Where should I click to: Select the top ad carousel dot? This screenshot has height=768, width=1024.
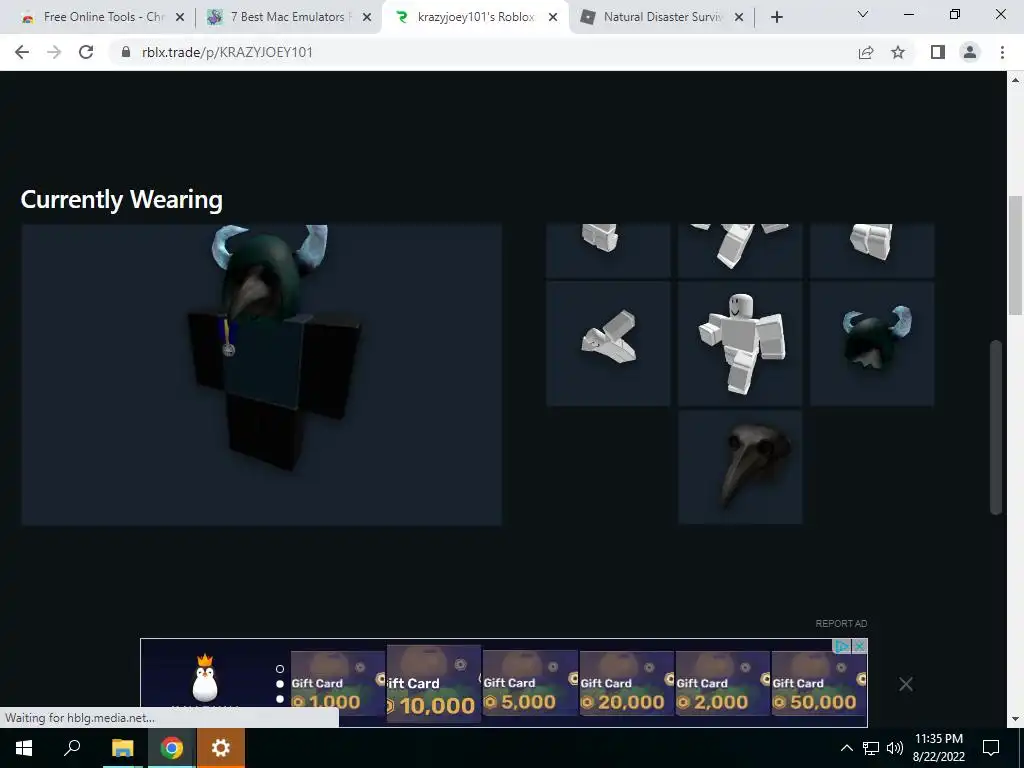click(x=280, y=669)
